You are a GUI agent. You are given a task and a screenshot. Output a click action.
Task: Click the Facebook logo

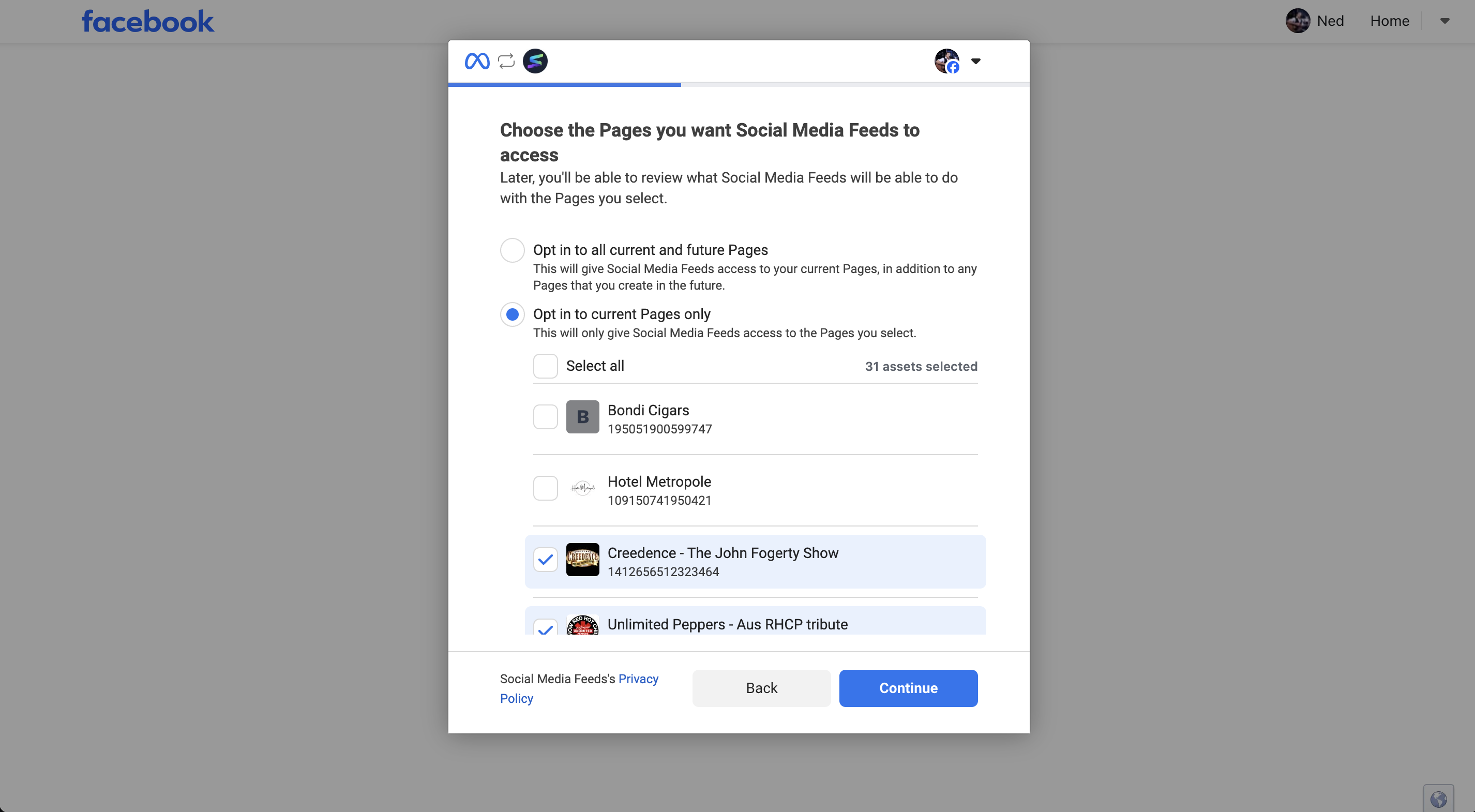[148, 22]
